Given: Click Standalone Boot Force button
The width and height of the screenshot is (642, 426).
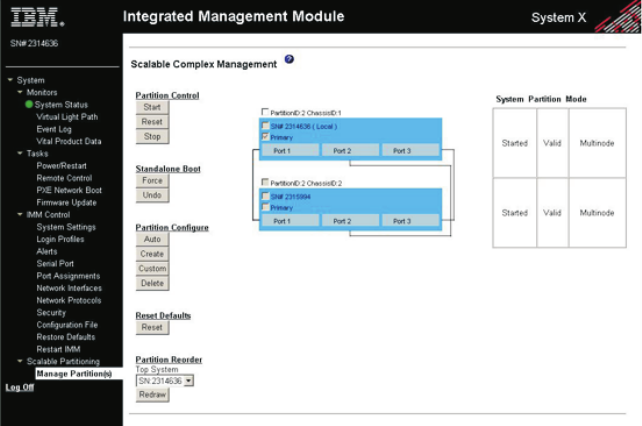Looking at the screenshot, I should pos(152,181).
